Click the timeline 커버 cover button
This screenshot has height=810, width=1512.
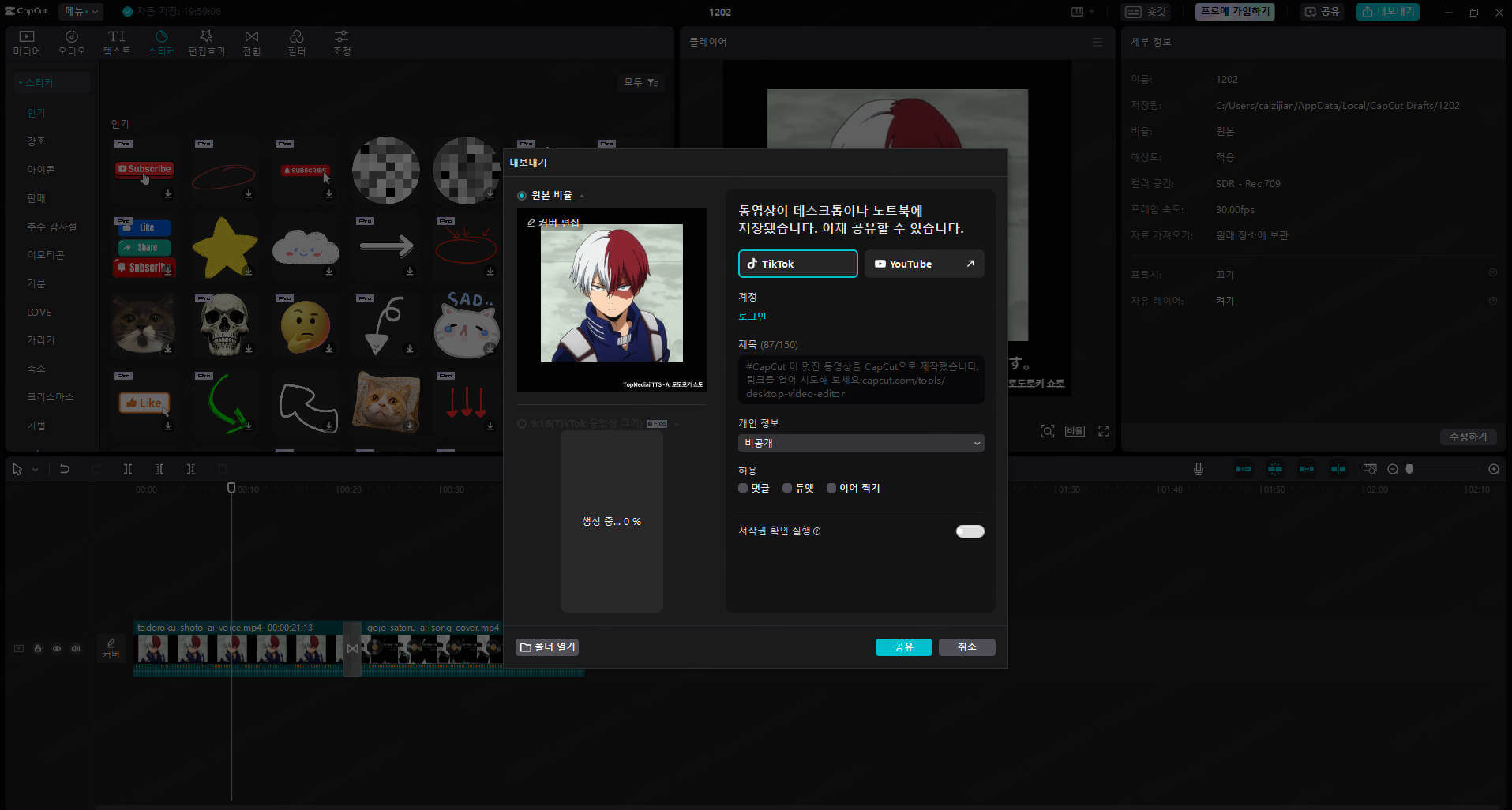tap(111, 648)
